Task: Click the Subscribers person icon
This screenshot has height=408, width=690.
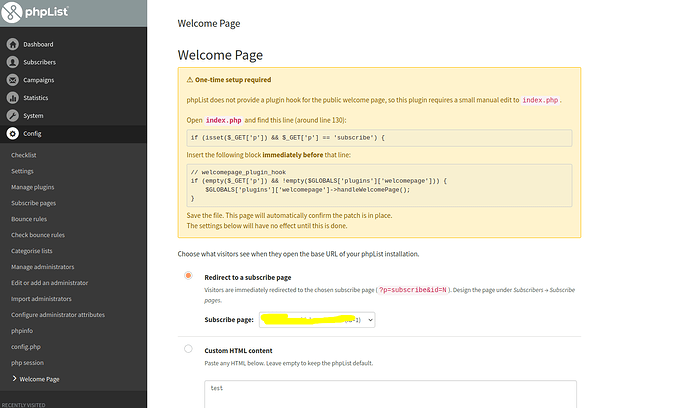Action: click(13, 62)
